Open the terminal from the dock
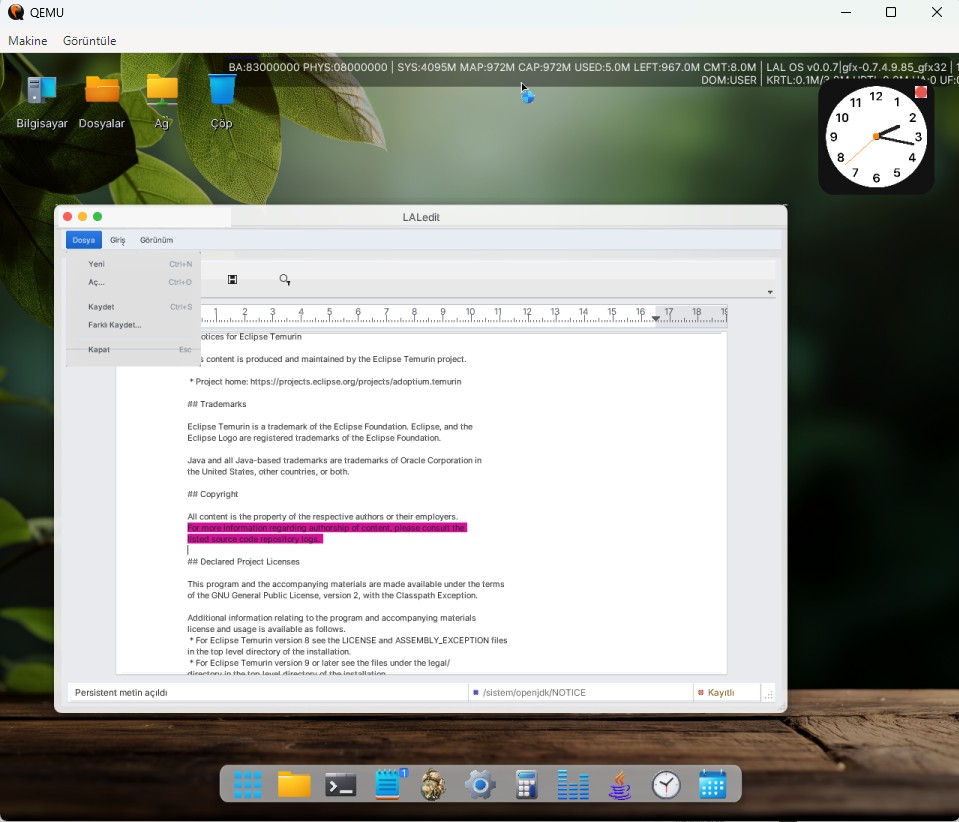This screenshot has width=959, height=822. tap(341, 785)
